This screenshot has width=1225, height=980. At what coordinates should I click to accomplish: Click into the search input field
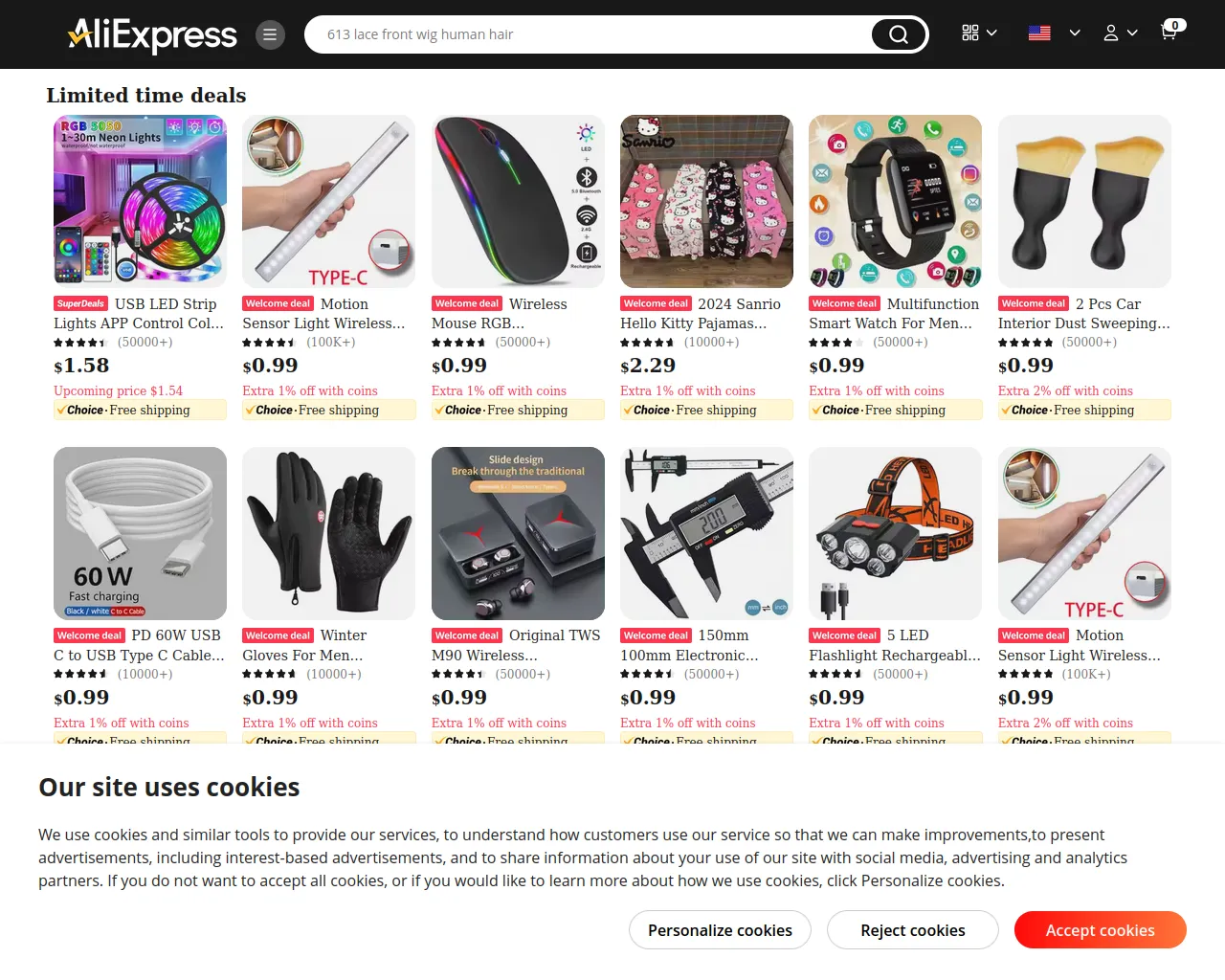tap(593, 34)
